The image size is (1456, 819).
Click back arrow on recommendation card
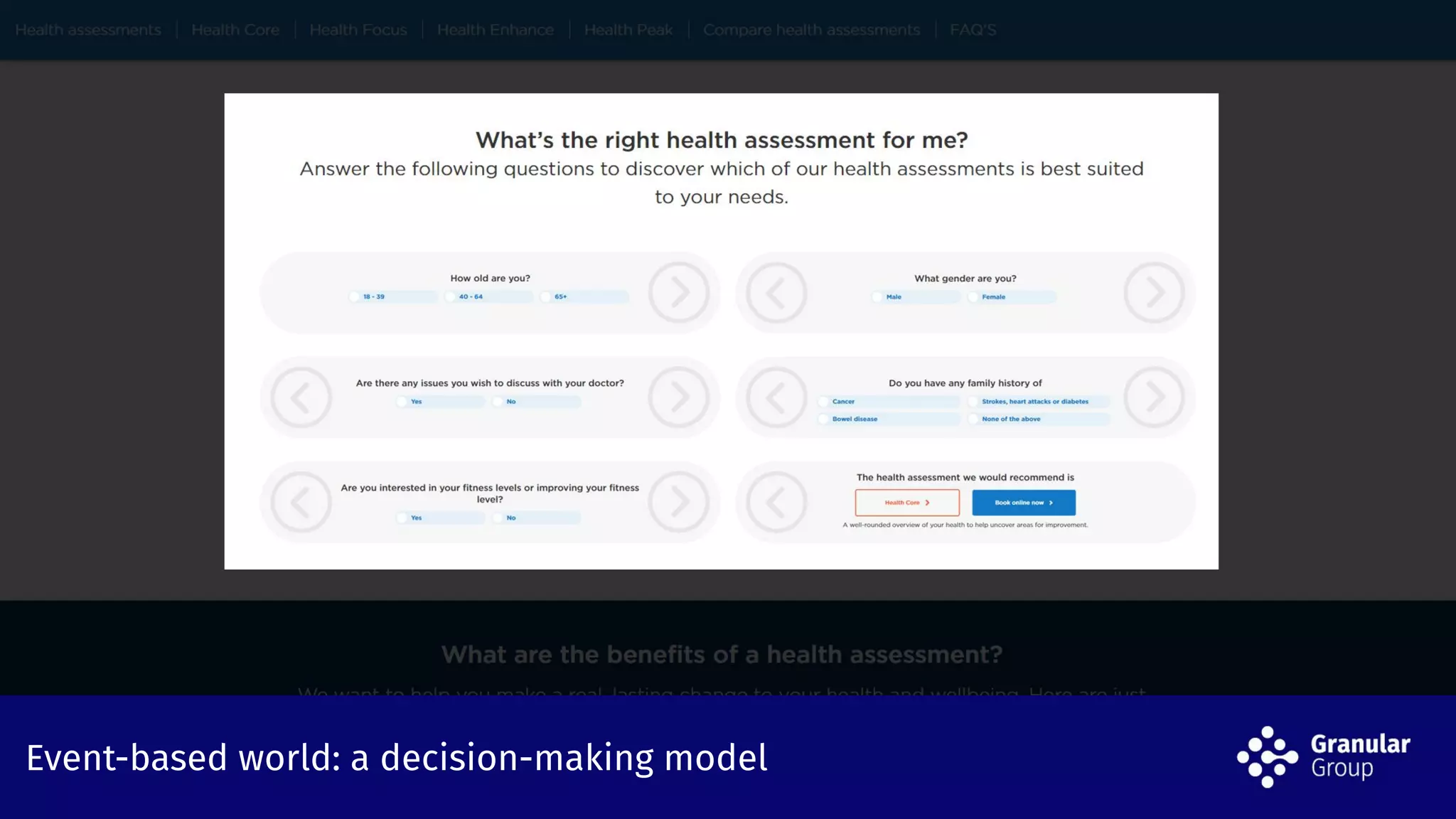[776, 502]
